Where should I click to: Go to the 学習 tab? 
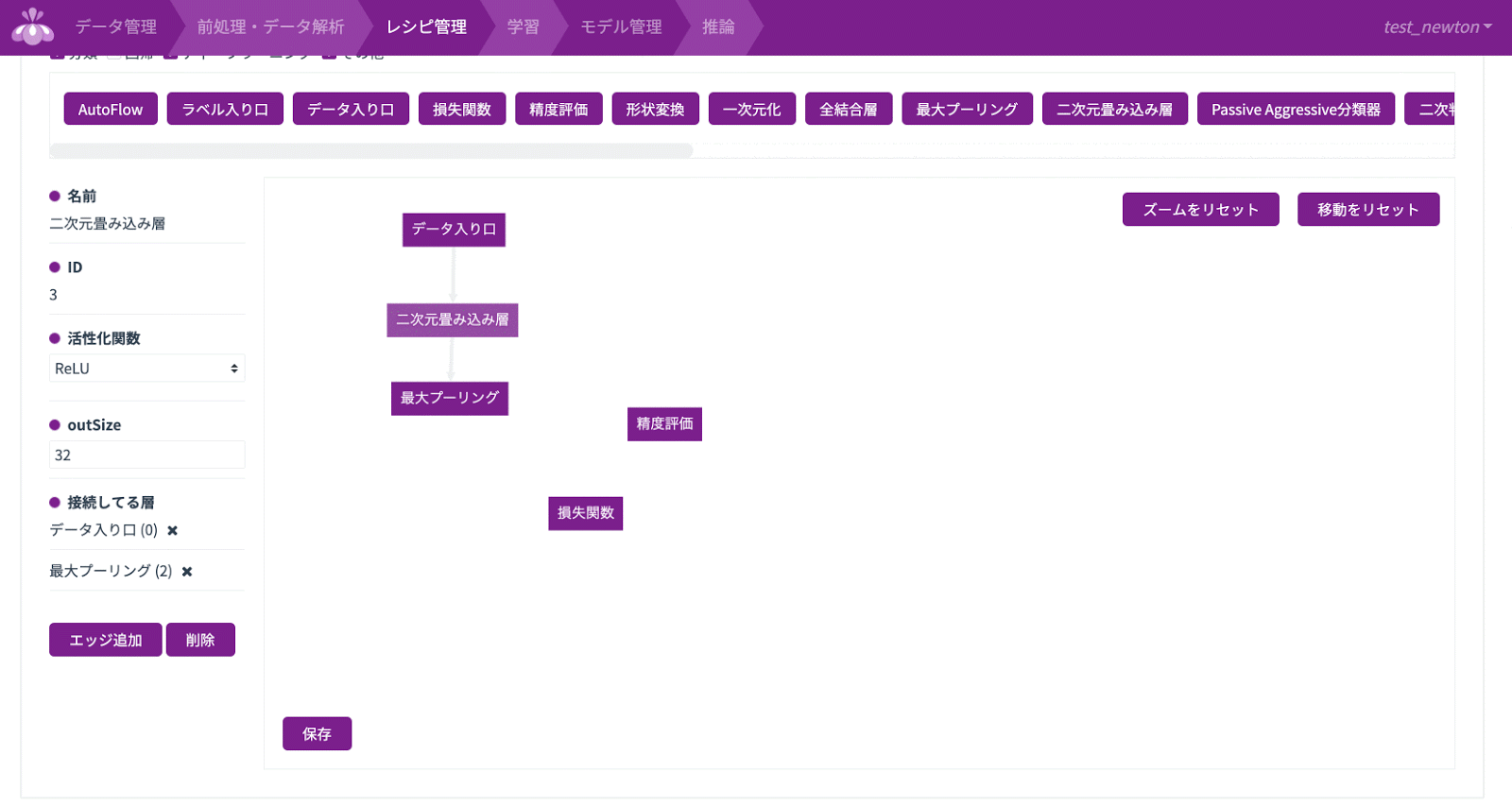(x=523, y=27)
